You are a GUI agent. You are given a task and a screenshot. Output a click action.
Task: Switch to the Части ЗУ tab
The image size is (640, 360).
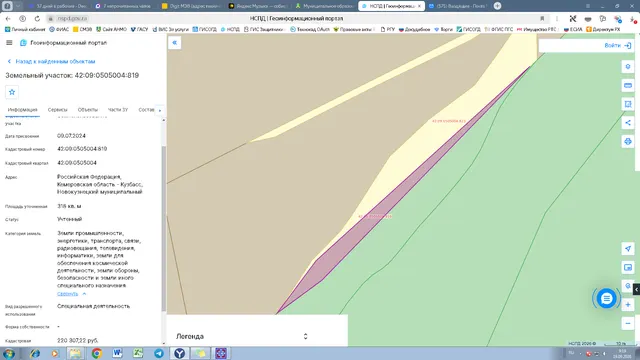coord(118,110)
